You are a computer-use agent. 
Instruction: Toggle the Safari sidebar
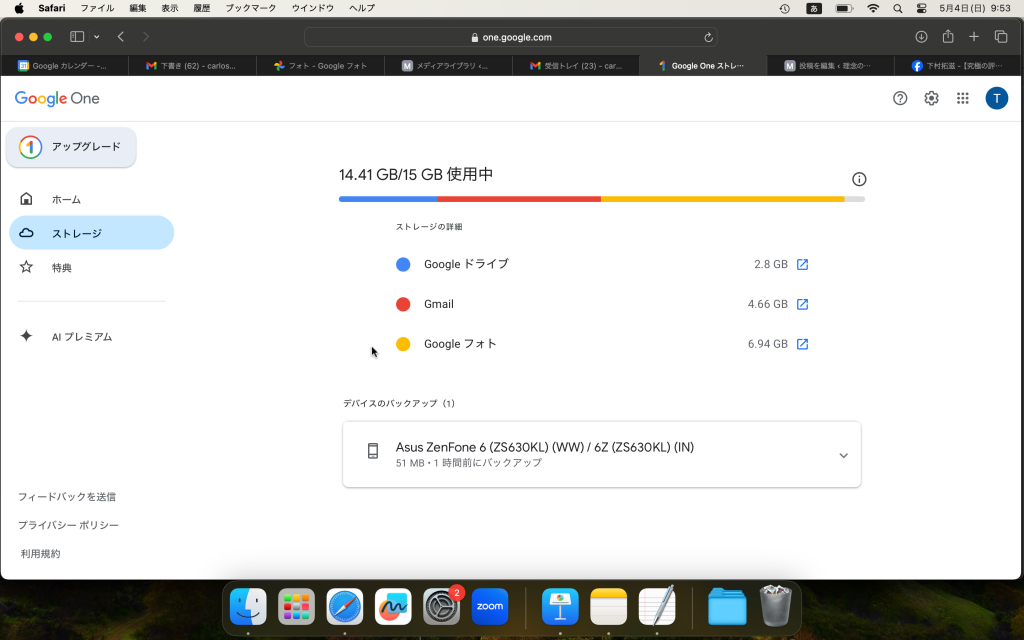pyautogui.click(x=77, y=37)
